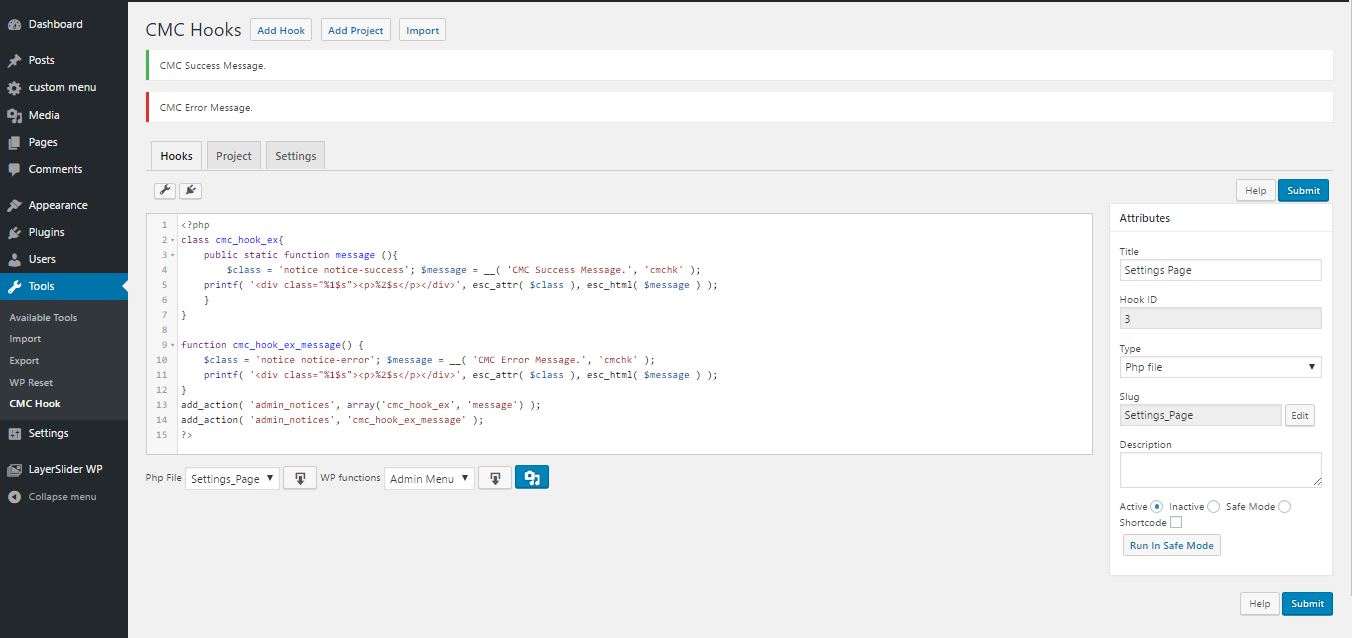Screen dimensions: 1352x638
Task: Click the Run In Safe Mode button
Action: 1172,545
